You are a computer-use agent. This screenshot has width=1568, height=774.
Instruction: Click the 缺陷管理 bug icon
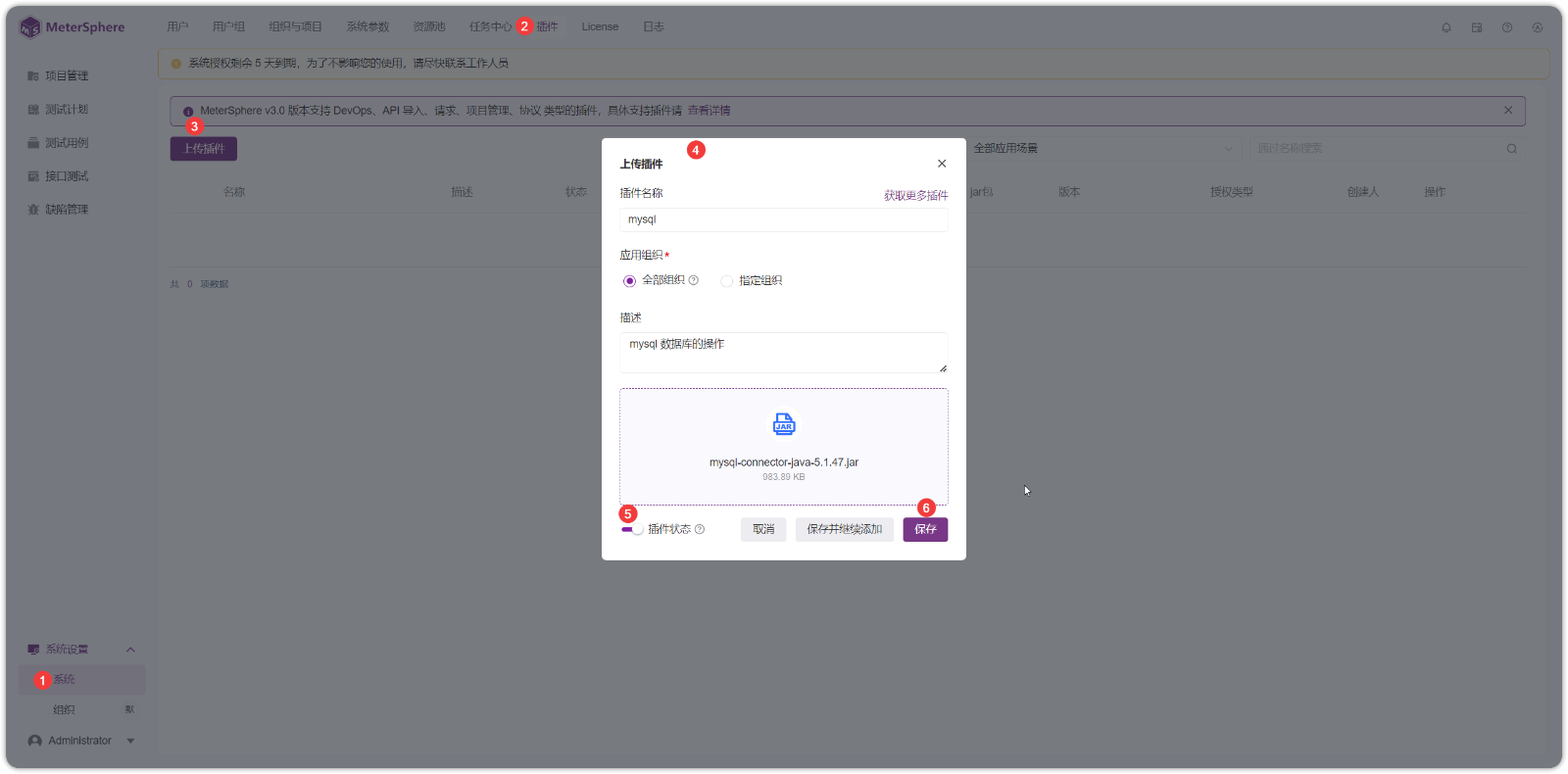pos(33,210)
